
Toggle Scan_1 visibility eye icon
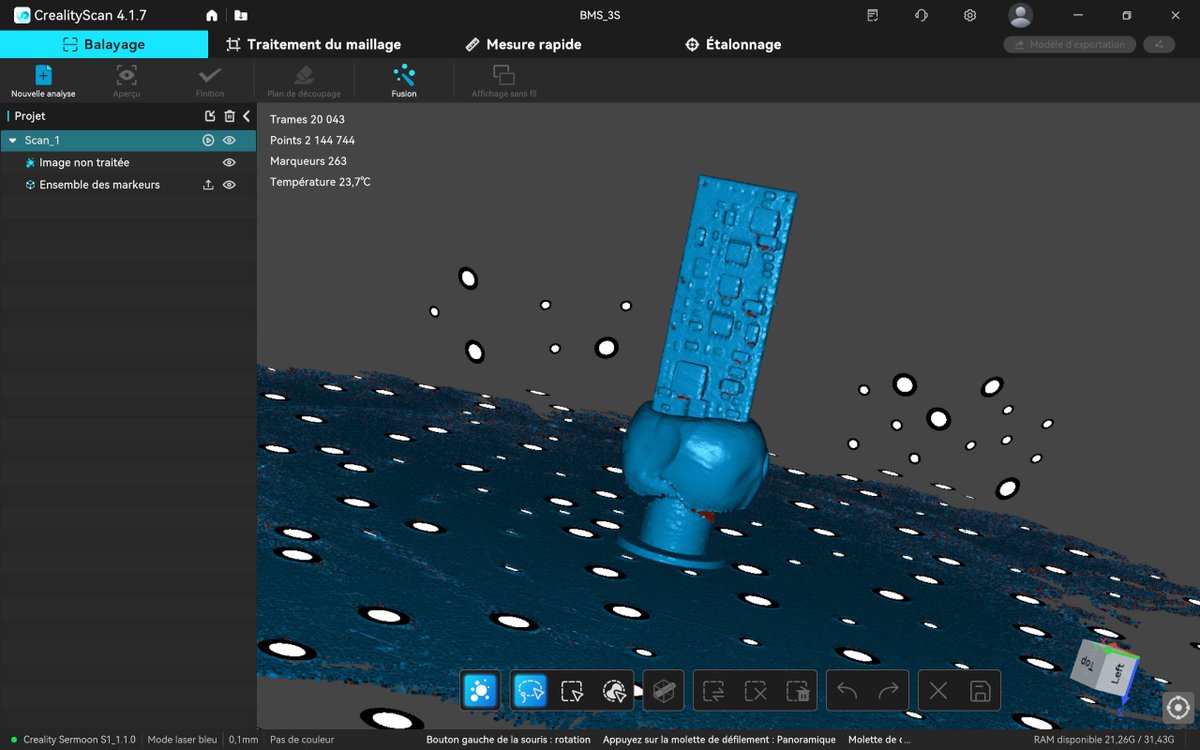[x=228, y=140]
